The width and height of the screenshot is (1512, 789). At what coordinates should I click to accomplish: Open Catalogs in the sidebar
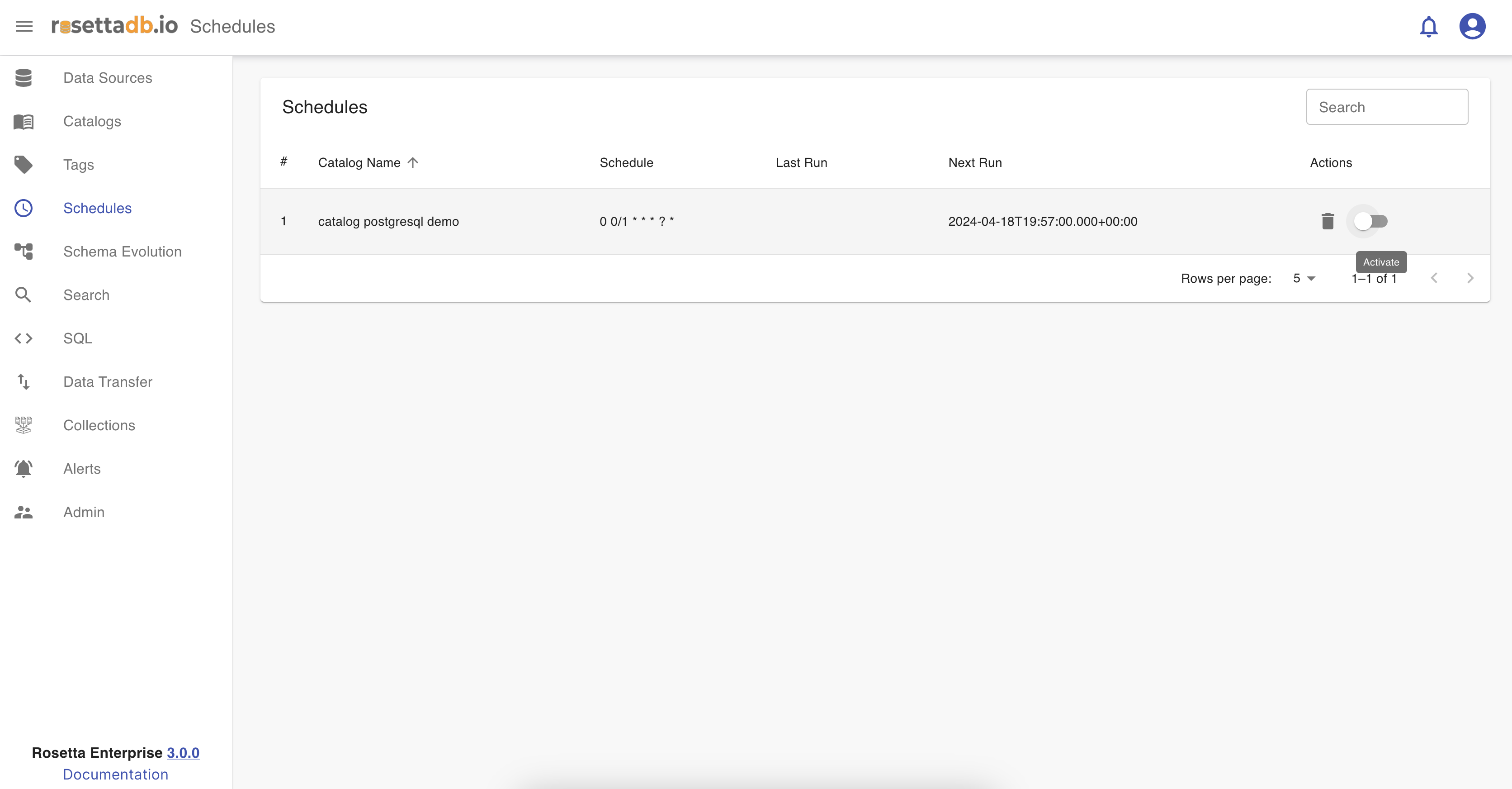(x=92, y=121)
